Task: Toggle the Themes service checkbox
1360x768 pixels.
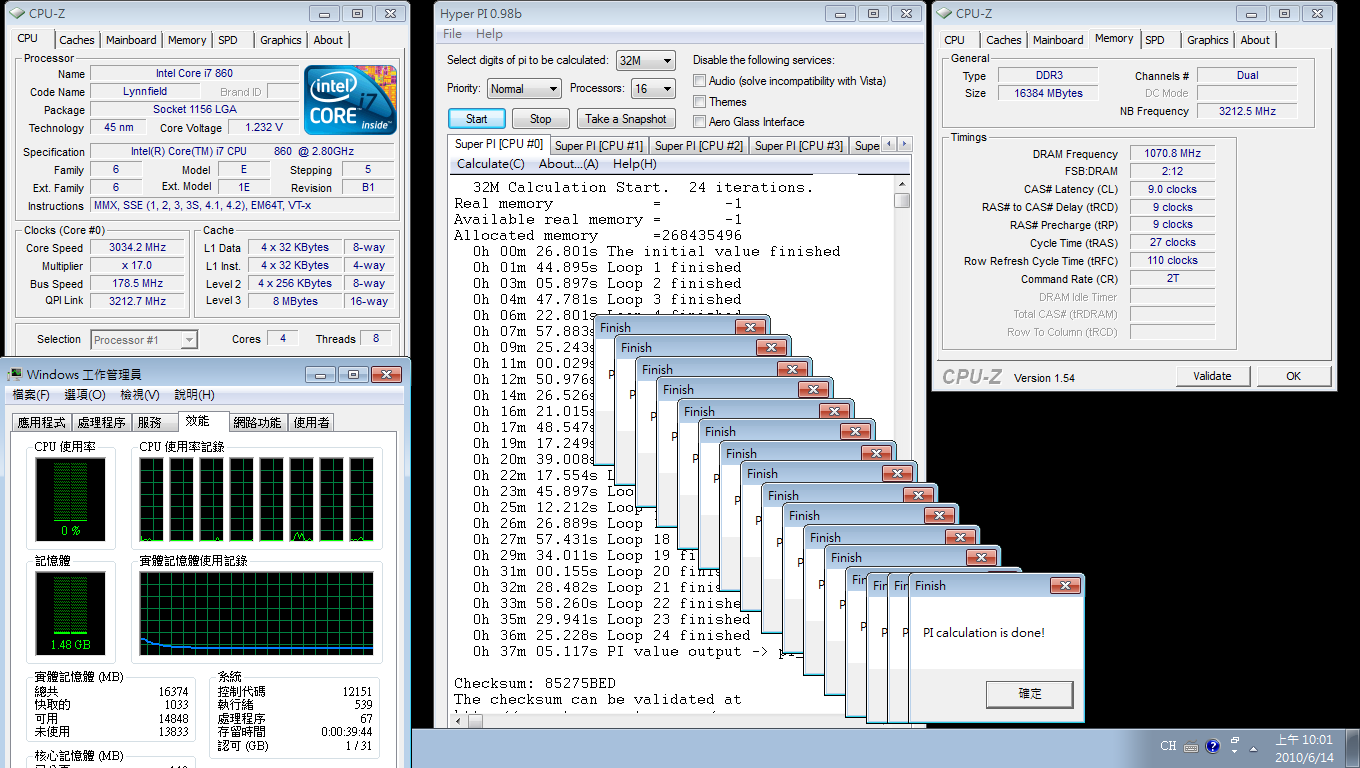Action: pos(701,102)
